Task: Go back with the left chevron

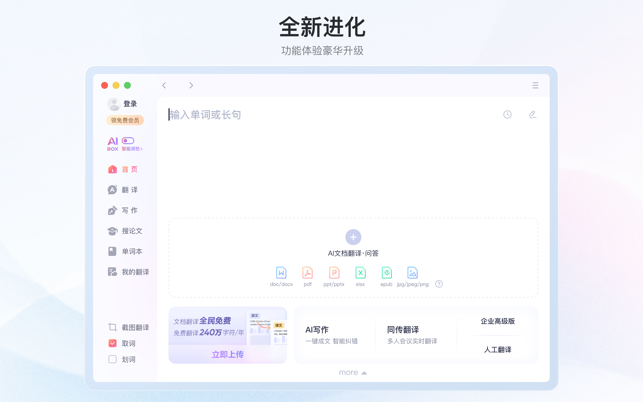Action: (164, 86)
